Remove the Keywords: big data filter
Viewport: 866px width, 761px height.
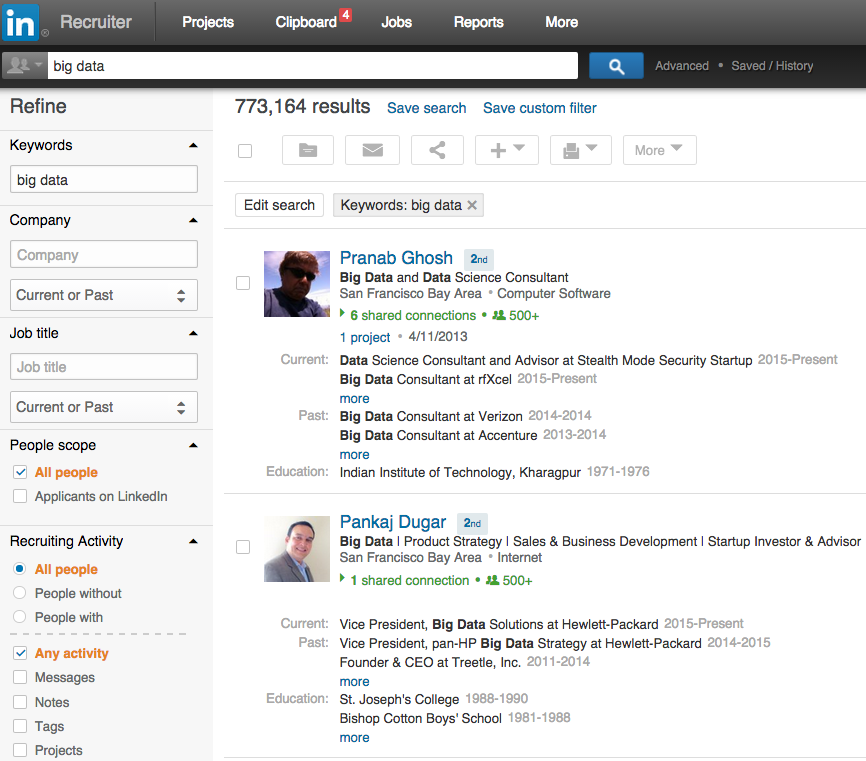tap(473, 205)
